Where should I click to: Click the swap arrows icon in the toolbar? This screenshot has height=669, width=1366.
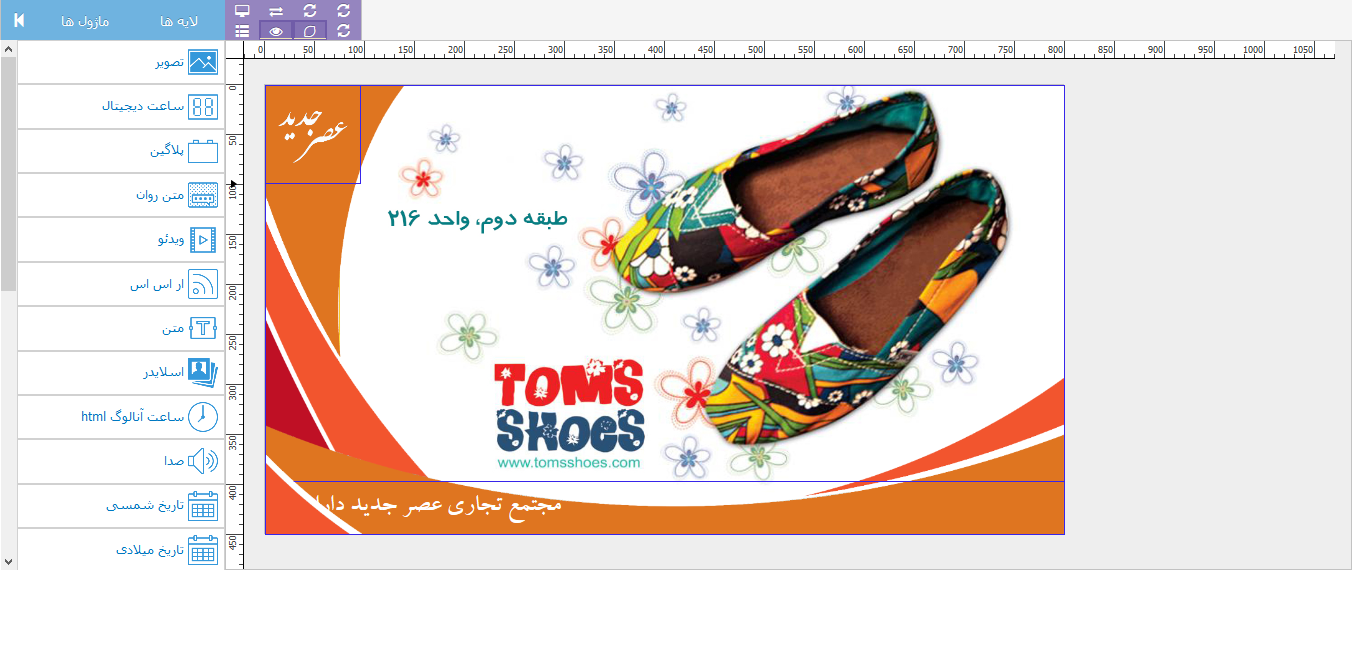pyautogui.click(x=276, y=11)
